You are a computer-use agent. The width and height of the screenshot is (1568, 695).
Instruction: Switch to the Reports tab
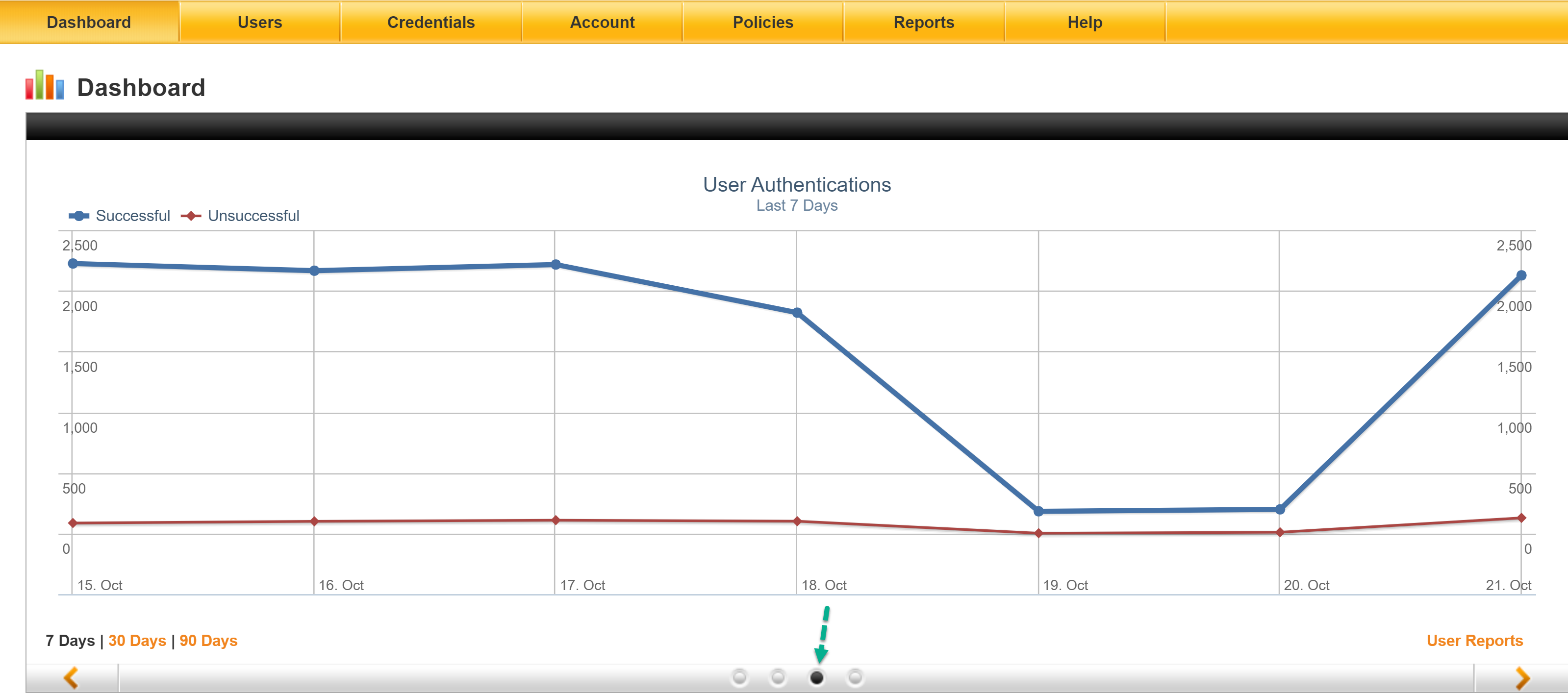923,23
